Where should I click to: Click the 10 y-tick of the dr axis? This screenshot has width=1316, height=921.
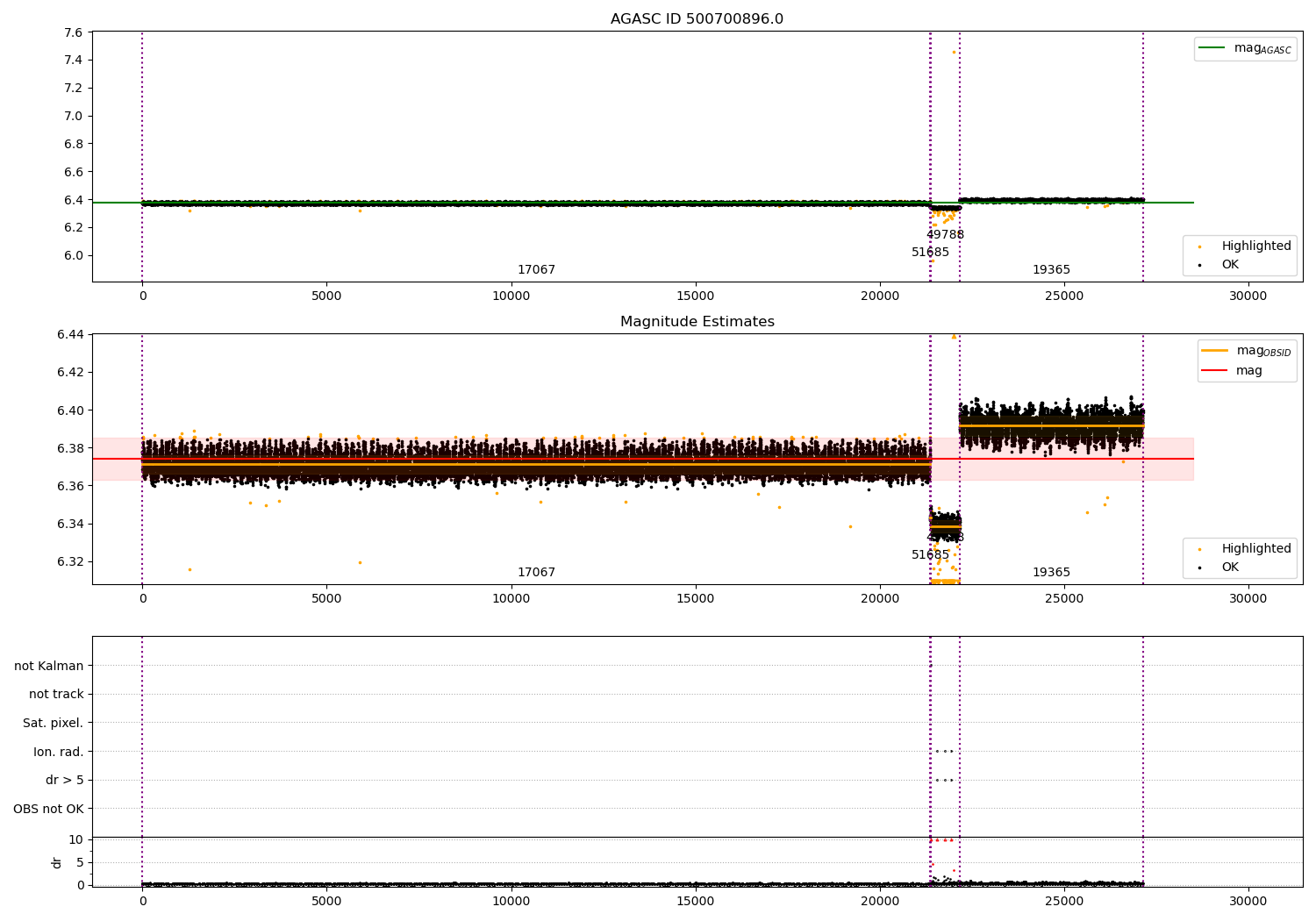[x=76, y=840]
